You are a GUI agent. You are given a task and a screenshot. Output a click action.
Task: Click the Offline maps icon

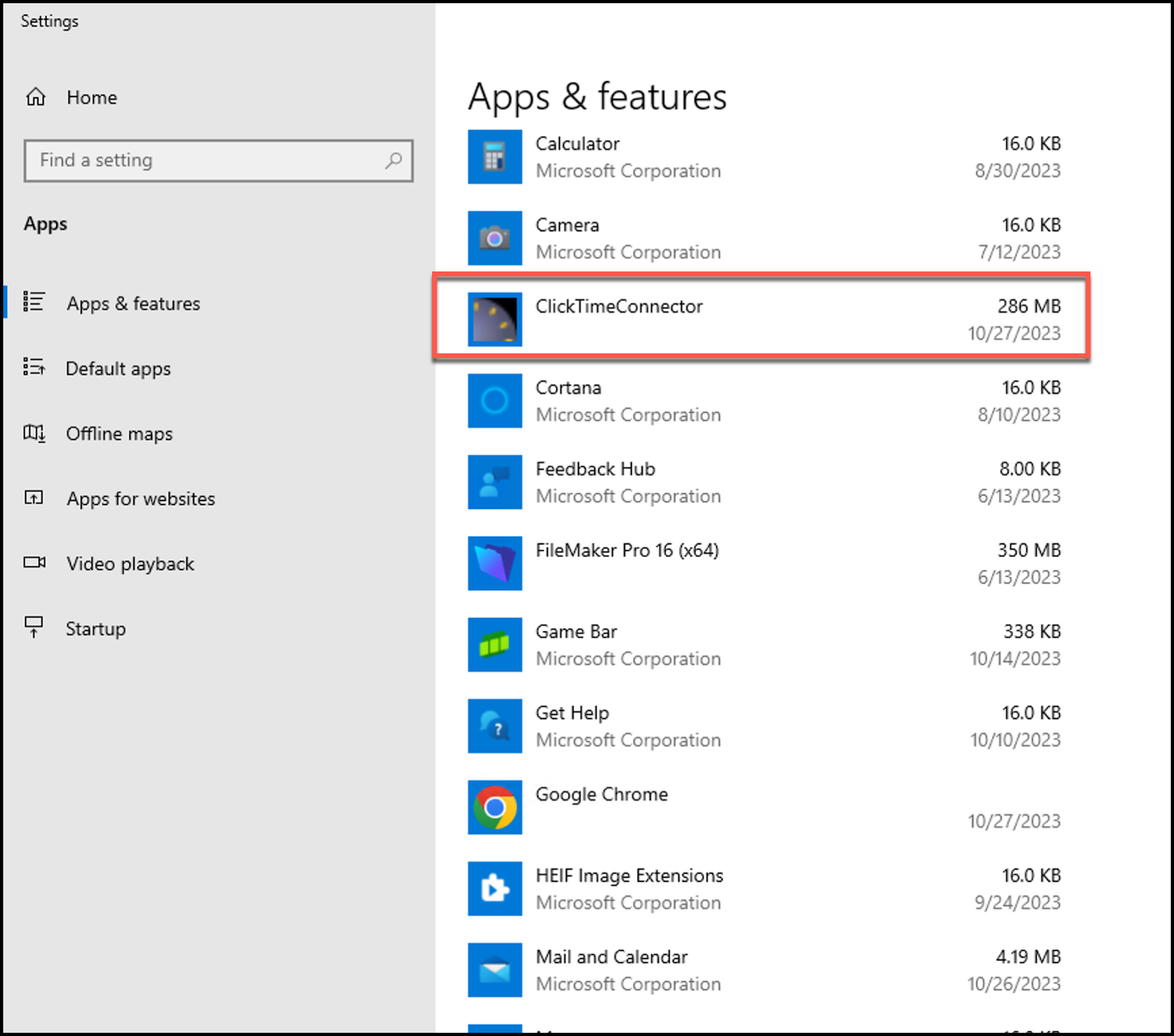(x=34, y=433)
